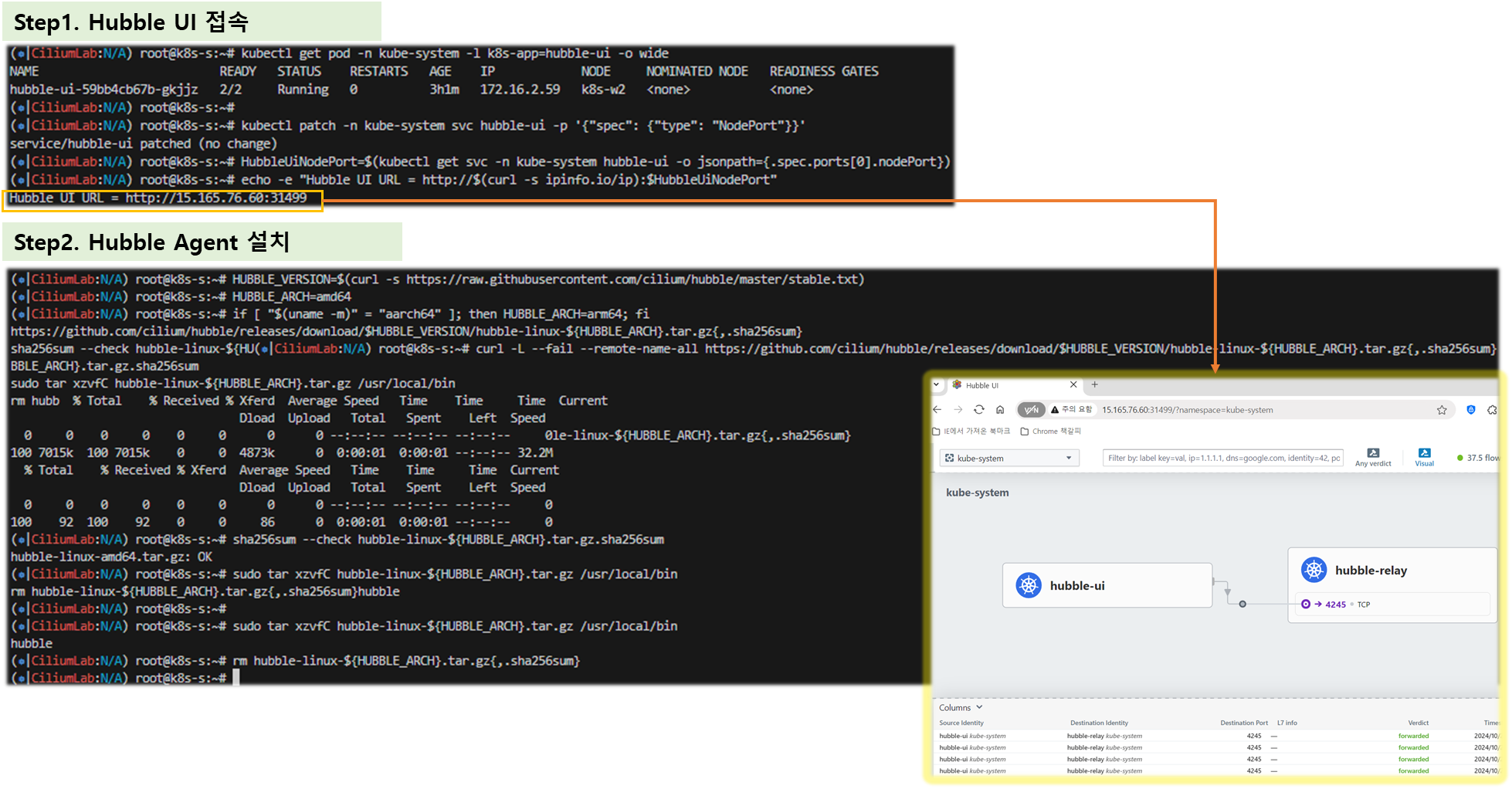Screen dimensions: 1512x789
Task: Click hubble-ui pod name in terminal output
Action: [103, 90]
